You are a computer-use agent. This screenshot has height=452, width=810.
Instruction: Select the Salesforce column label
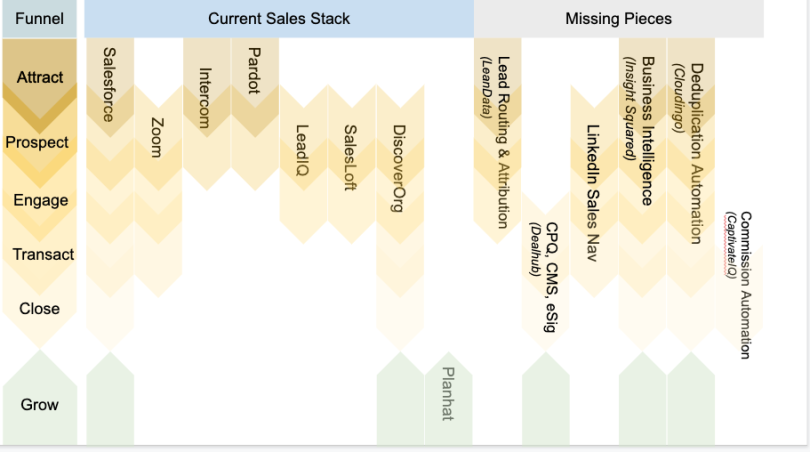tap(109, 85)
